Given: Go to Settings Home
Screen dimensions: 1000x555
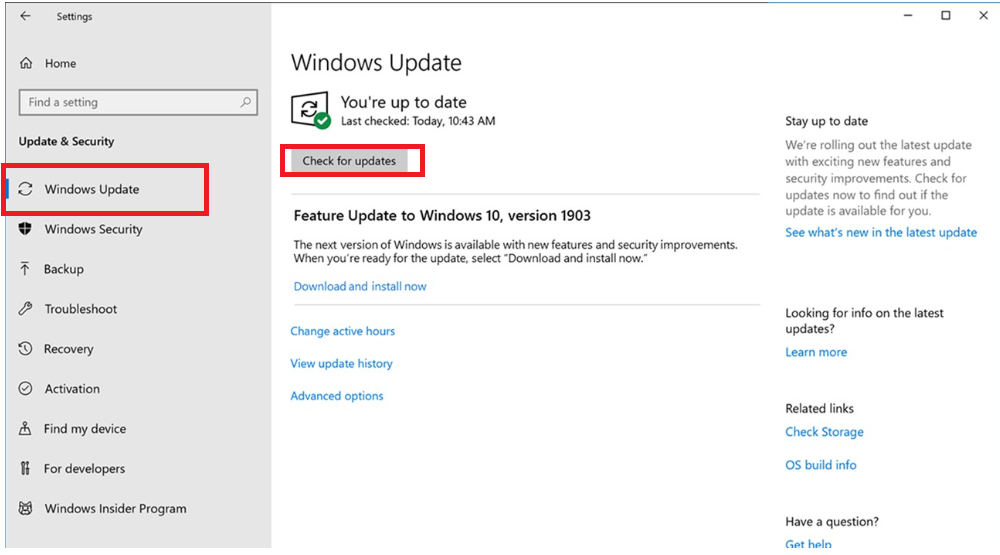Looking at the screenshot, I should 60,63.
